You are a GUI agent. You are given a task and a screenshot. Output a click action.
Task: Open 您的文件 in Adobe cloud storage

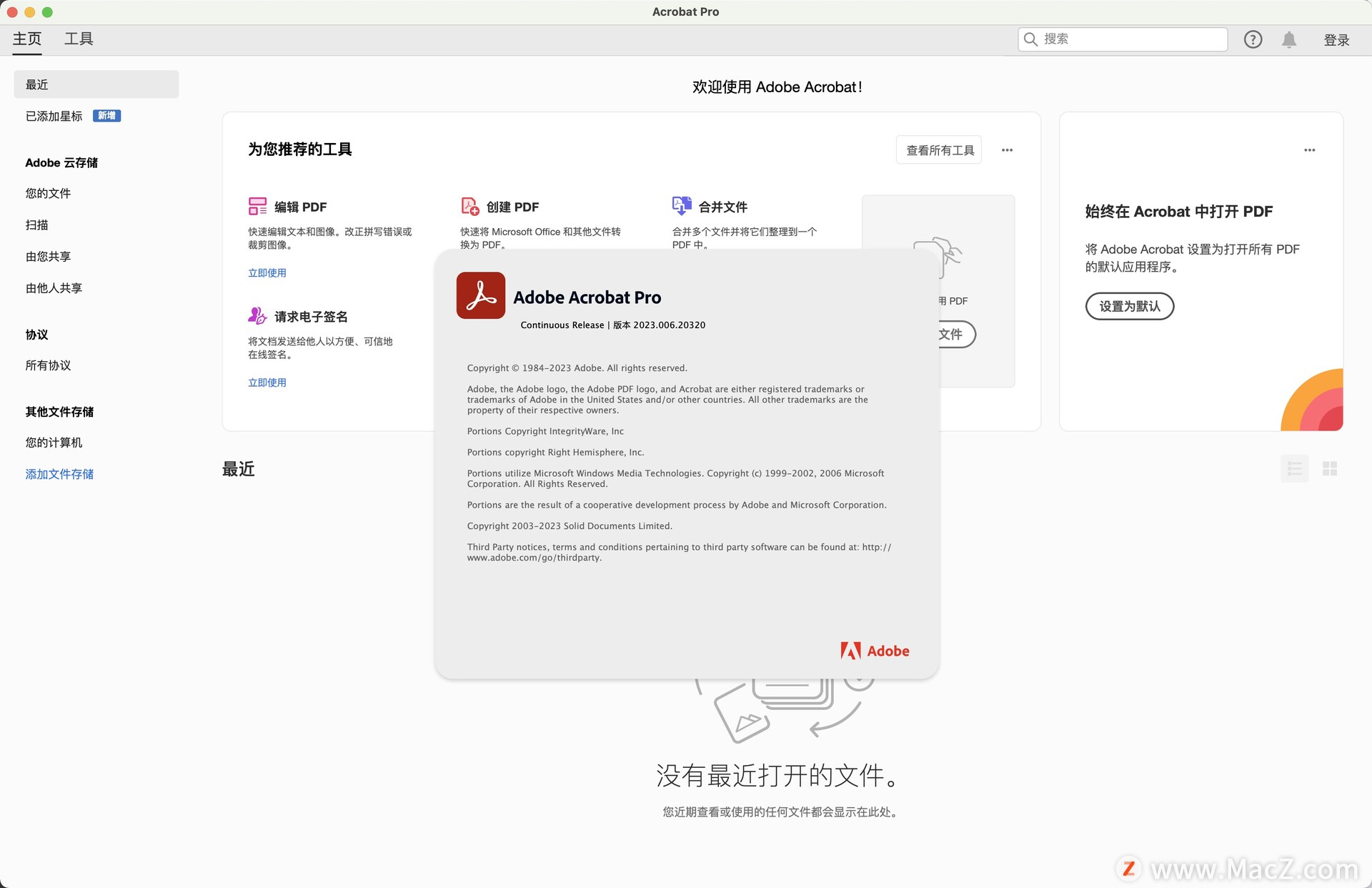point(48,193)
